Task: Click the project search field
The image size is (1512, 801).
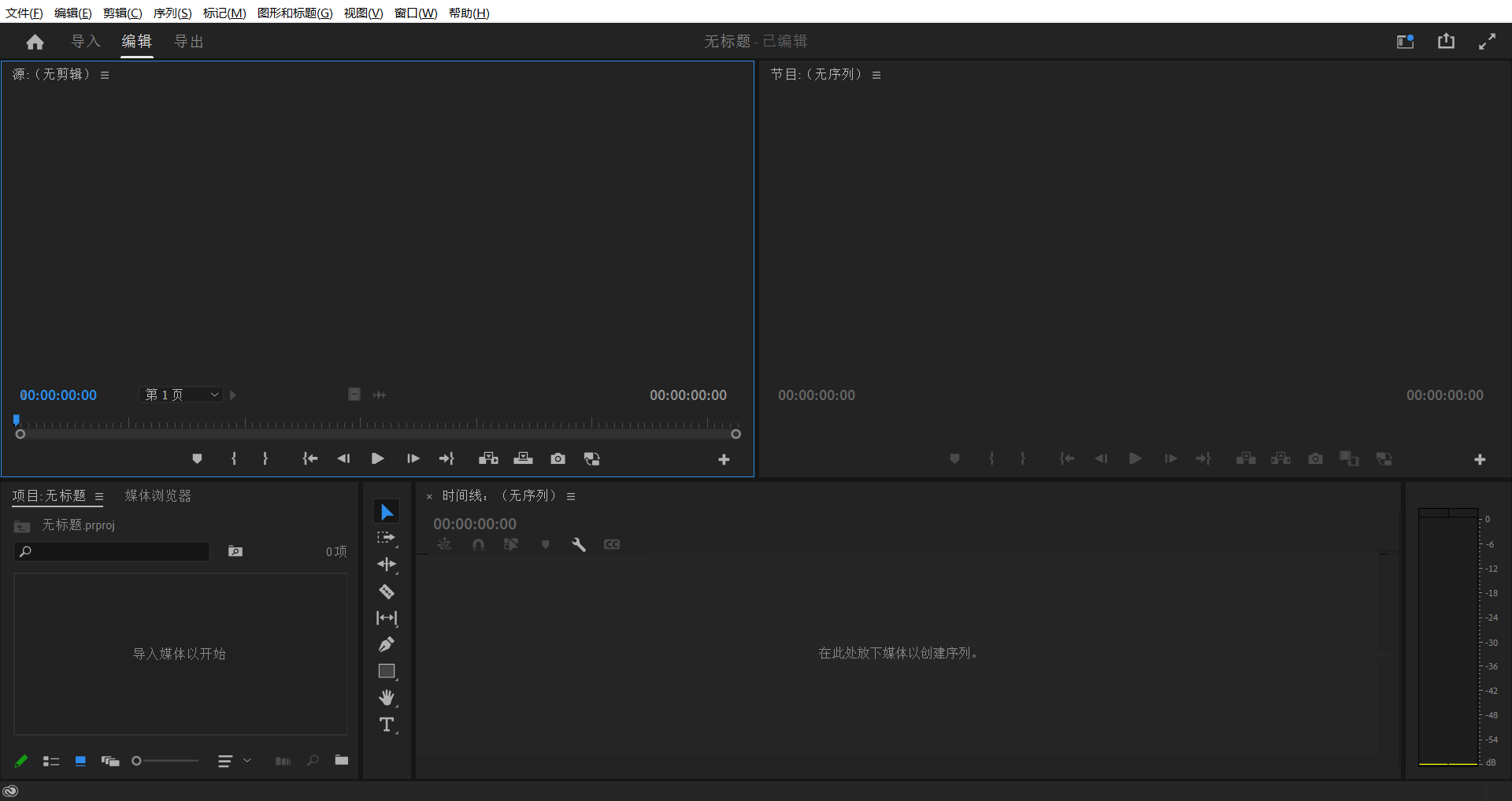Action: click(113, 551)
